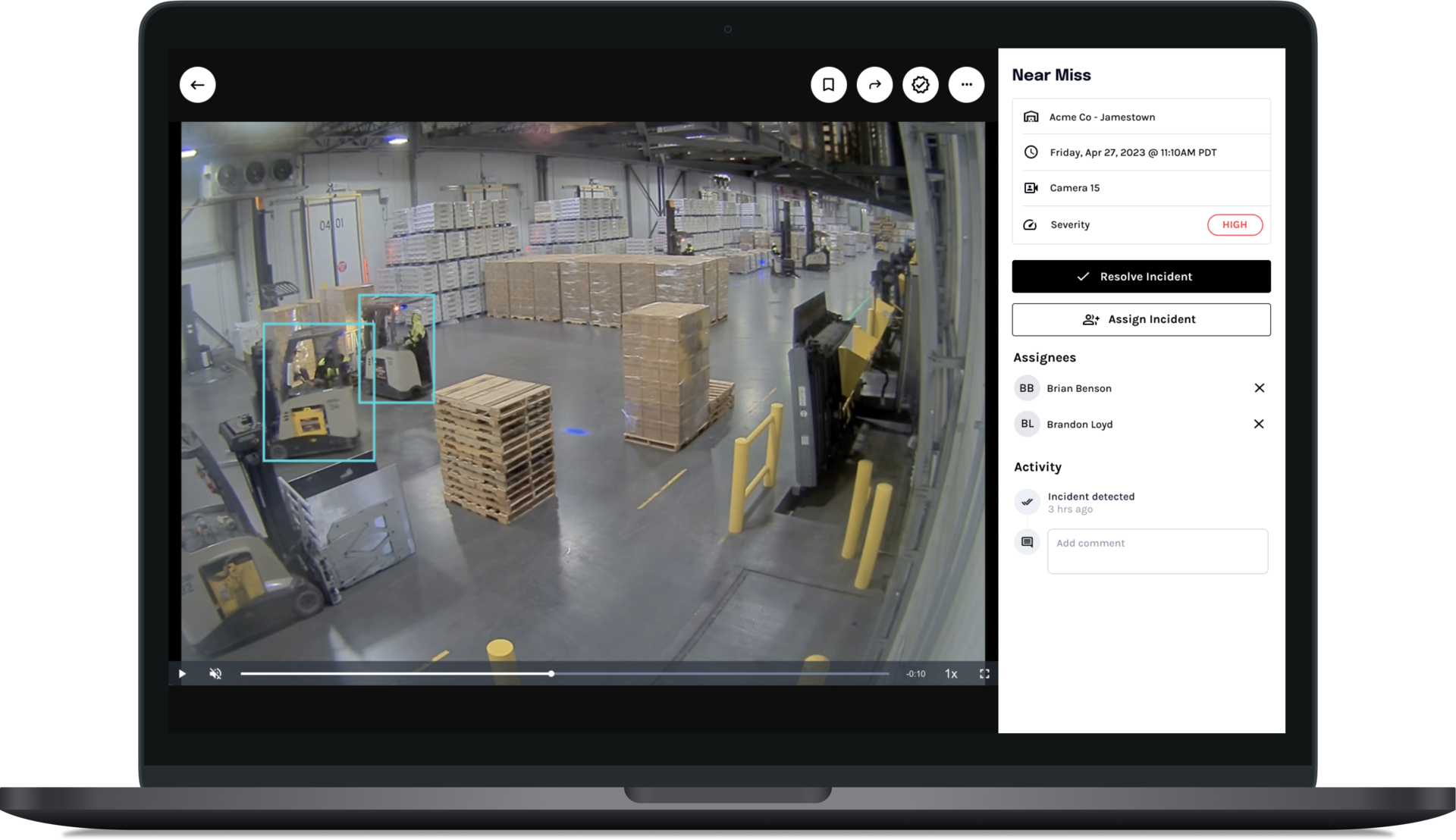Share the Near Miss incident

[x=874, y=84]
